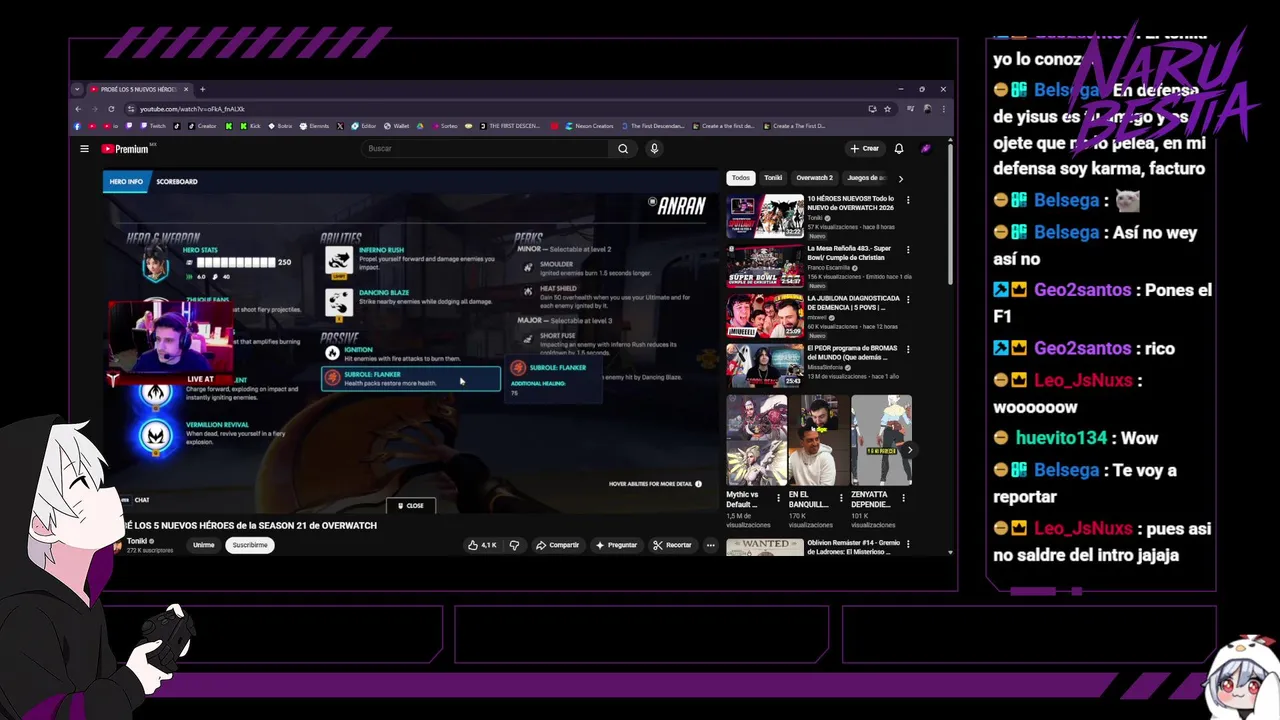Click the CLOSE button in the video
Viewport: 1280px width, 720px height.
411,506
